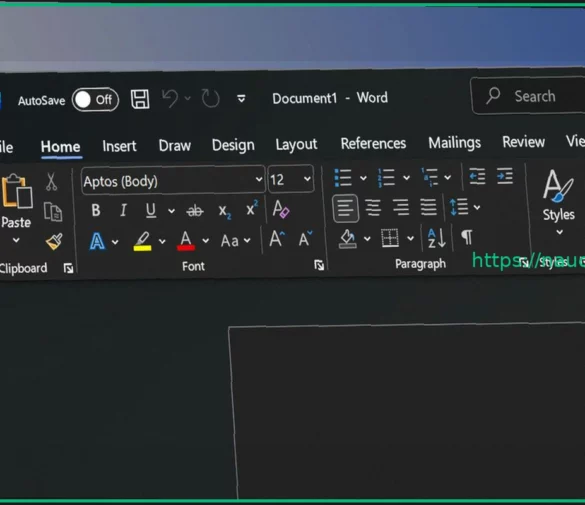Viewport: 585px width, 505px height.
Task: Apply bulleted list
Action: 343,178
